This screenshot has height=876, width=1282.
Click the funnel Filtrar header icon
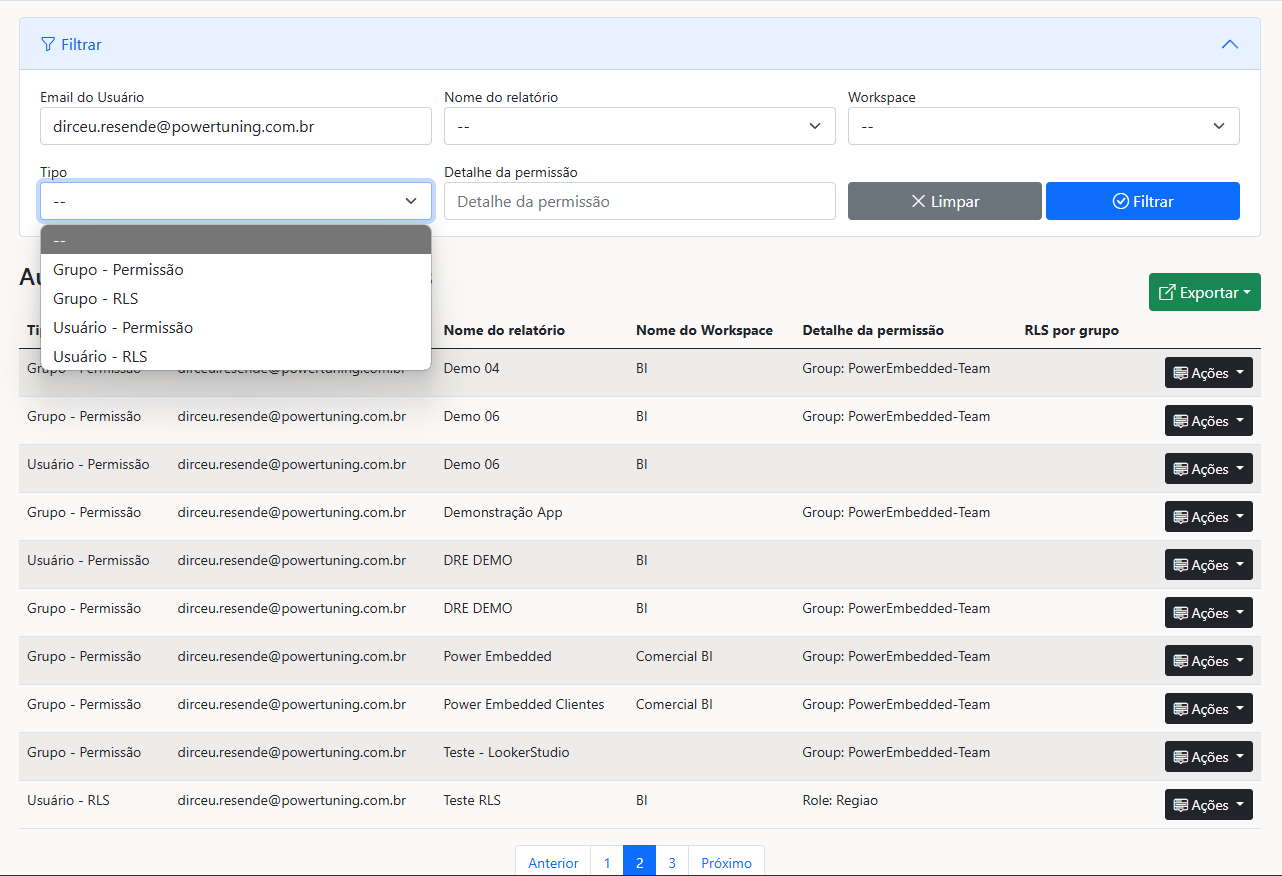pyautogui.click(x=48, y=44)
